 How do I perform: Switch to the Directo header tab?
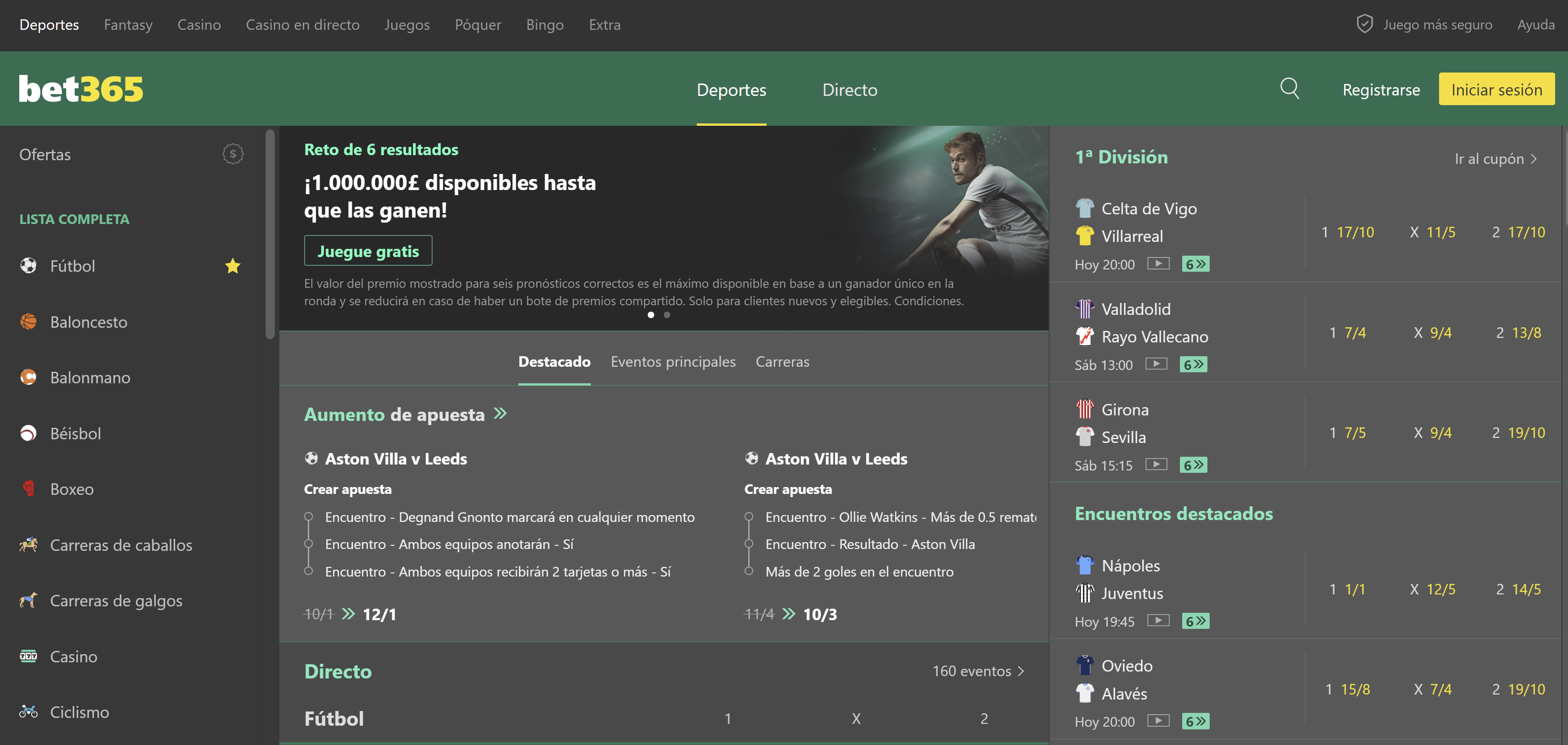pos(850,90)
